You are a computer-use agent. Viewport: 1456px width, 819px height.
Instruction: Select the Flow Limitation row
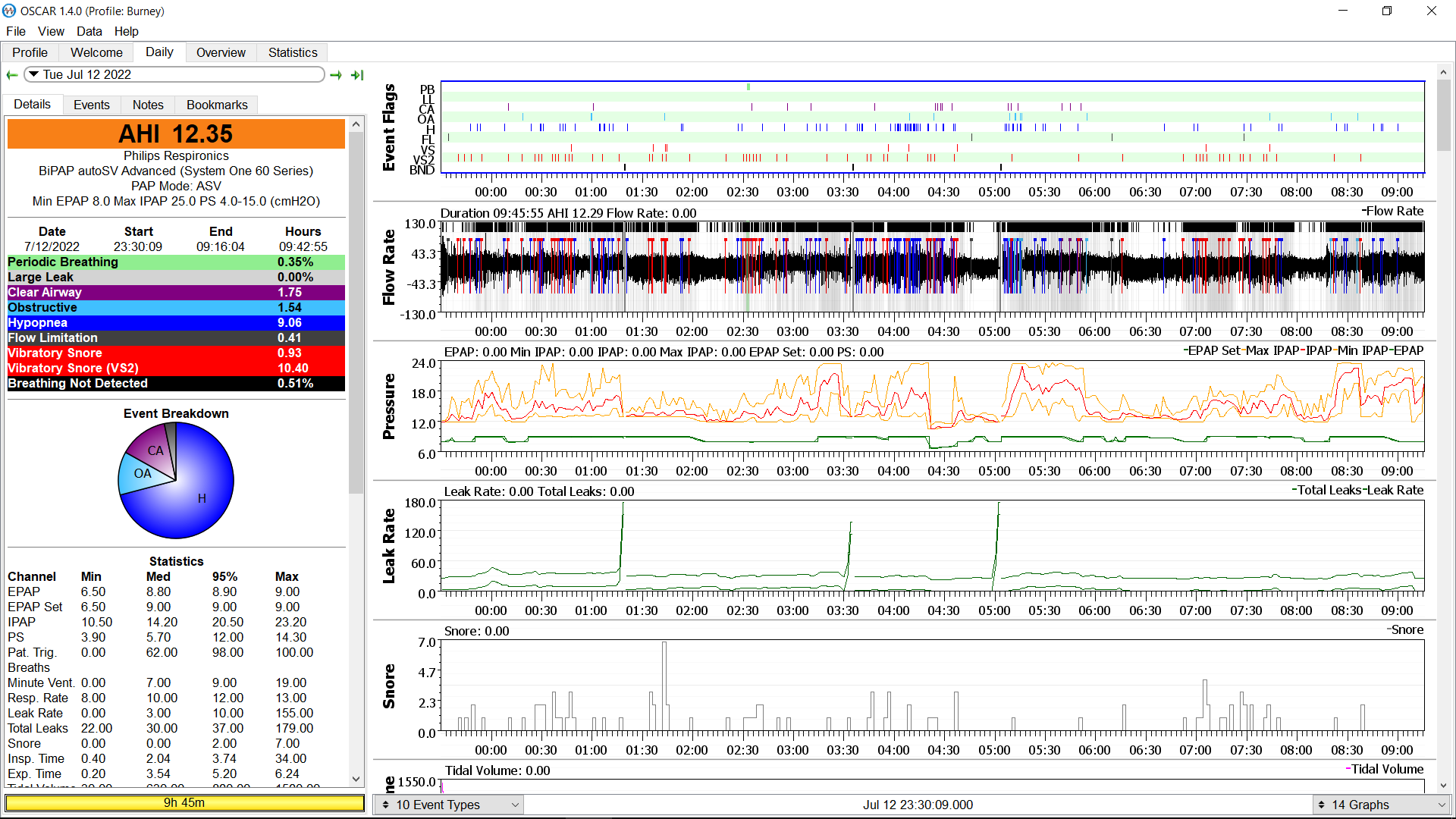pyautogui.click(x=176, y=337)
